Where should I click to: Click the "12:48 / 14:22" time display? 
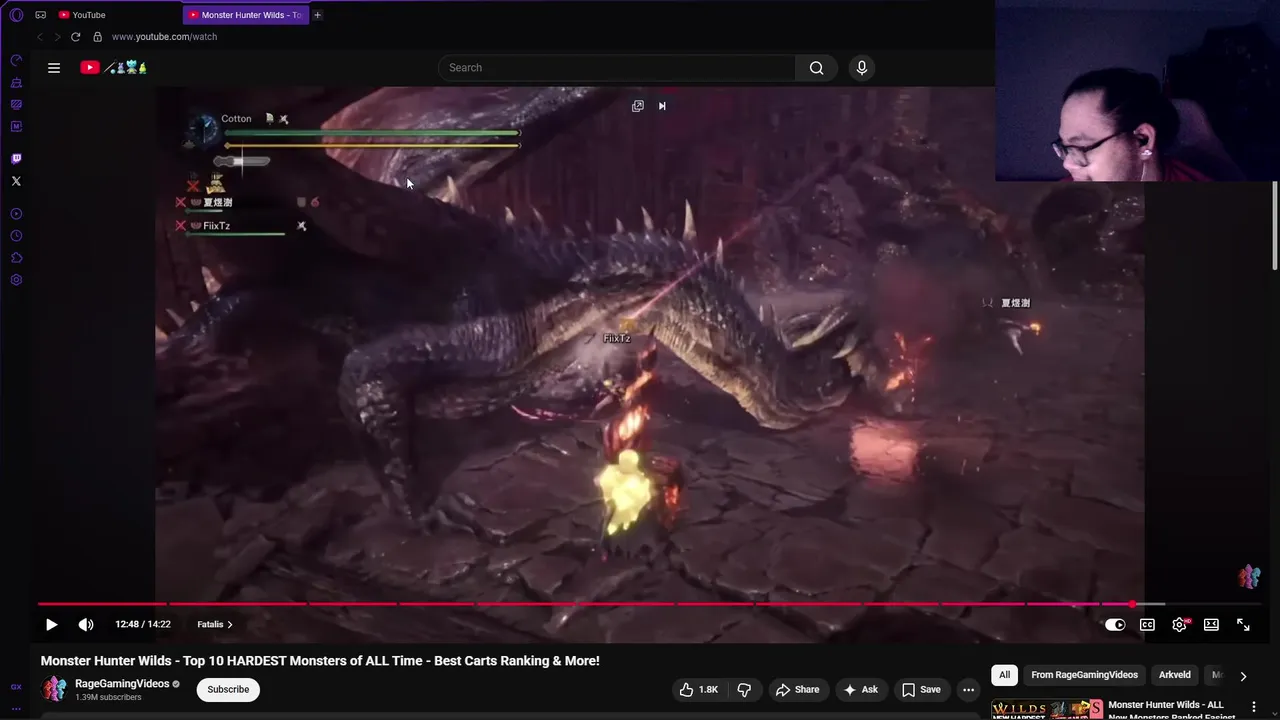pos(143,625)
